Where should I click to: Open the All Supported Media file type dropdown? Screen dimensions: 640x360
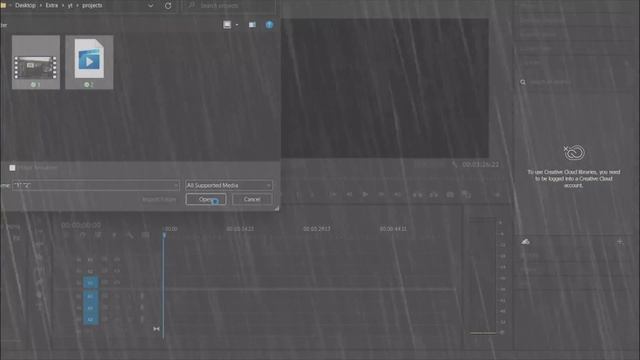coord(229,185)
